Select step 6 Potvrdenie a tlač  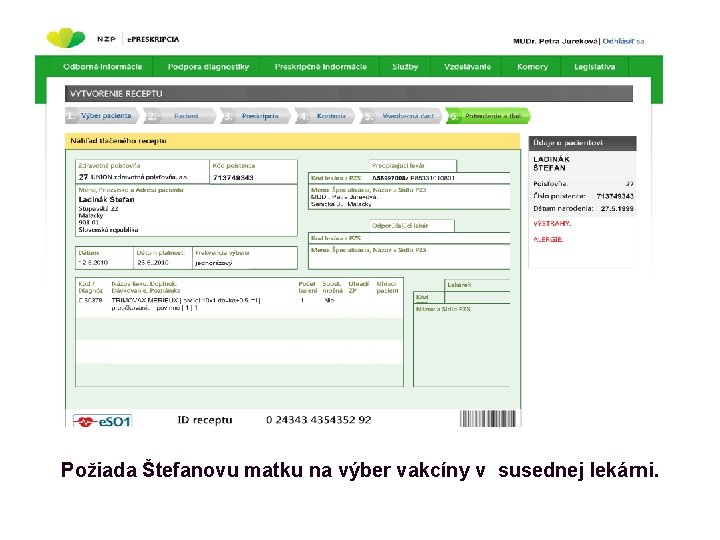pos(488,116)
